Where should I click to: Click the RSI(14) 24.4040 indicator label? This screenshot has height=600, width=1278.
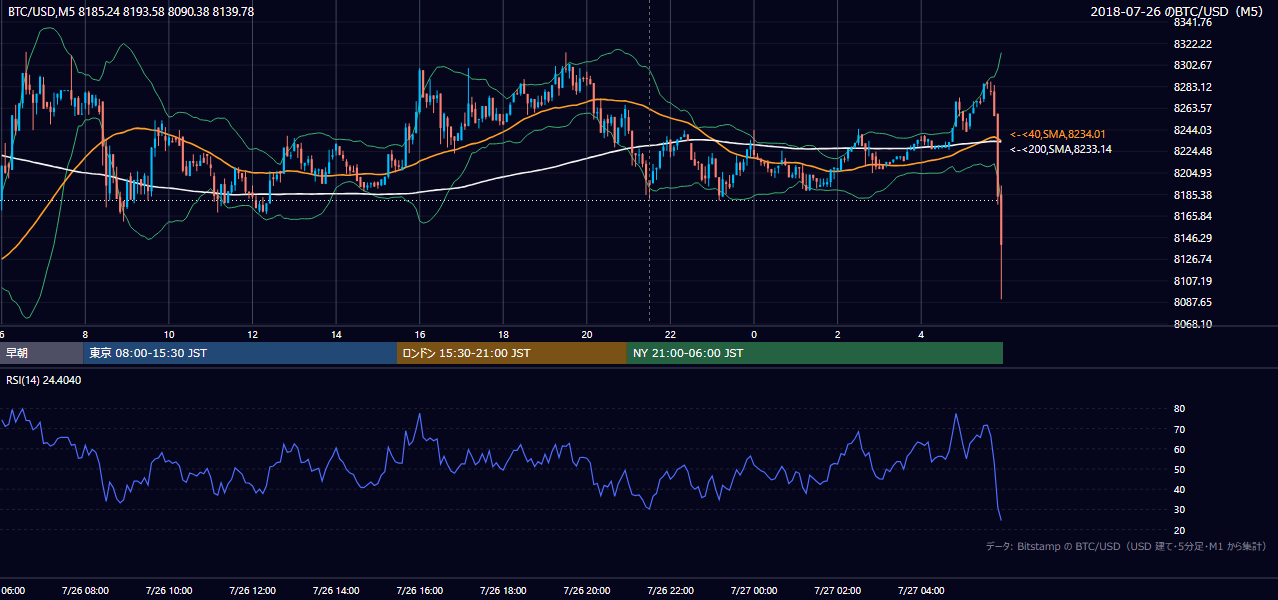pyautogui.click(x=44, y=379)
